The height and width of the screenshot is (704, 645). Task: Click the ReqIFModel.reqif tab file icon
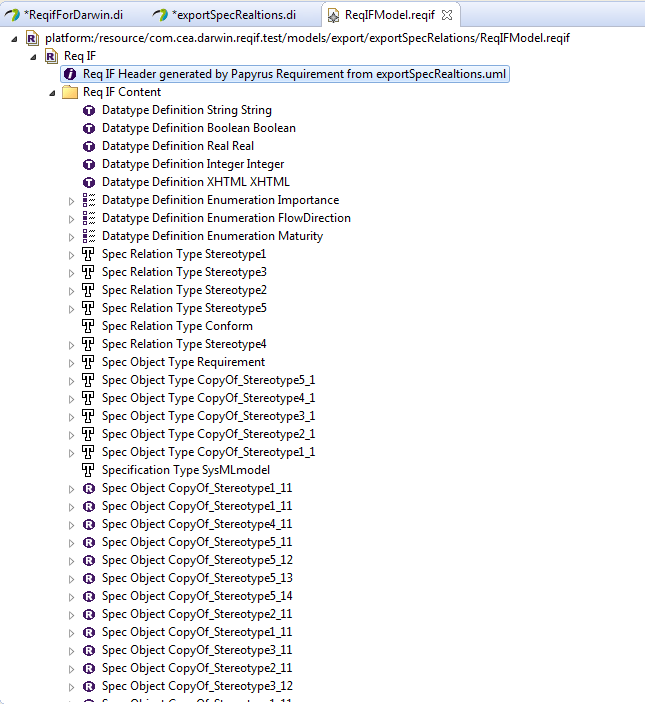(333, 16)
